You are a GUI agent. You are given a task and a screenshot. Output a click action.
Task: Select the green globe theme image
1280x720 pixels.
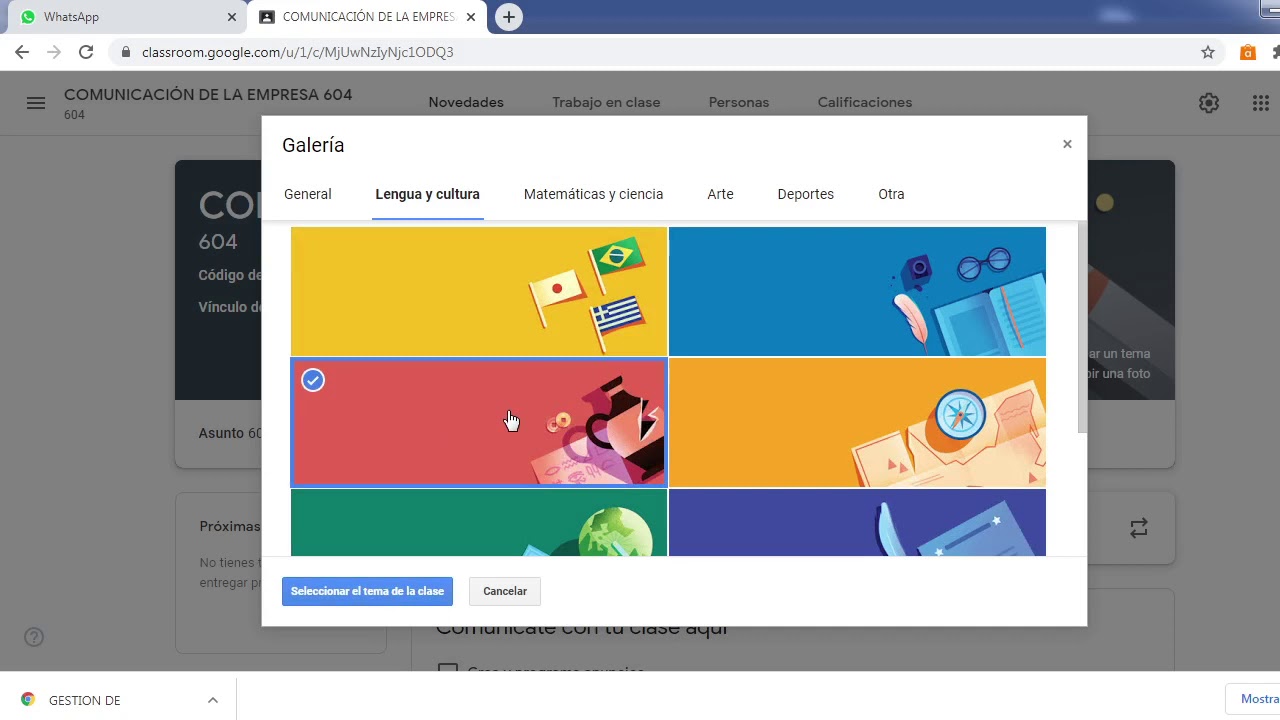click(x=479, y=522)
